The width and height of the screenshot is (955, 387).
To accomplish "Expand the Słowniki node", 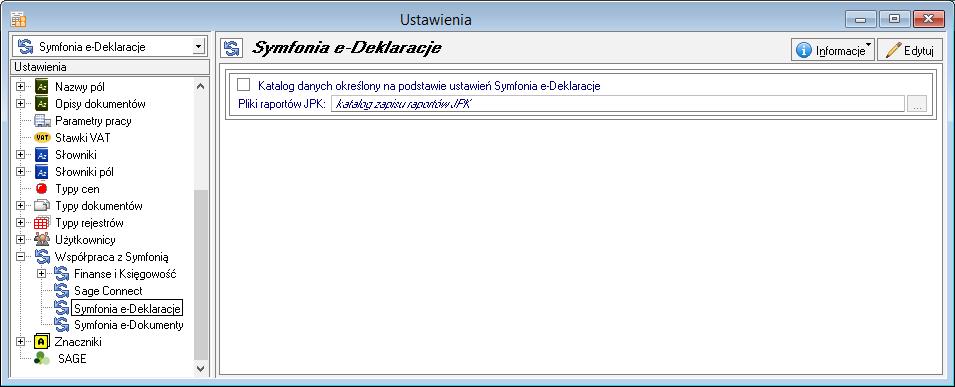I will (x=21, y=155).
